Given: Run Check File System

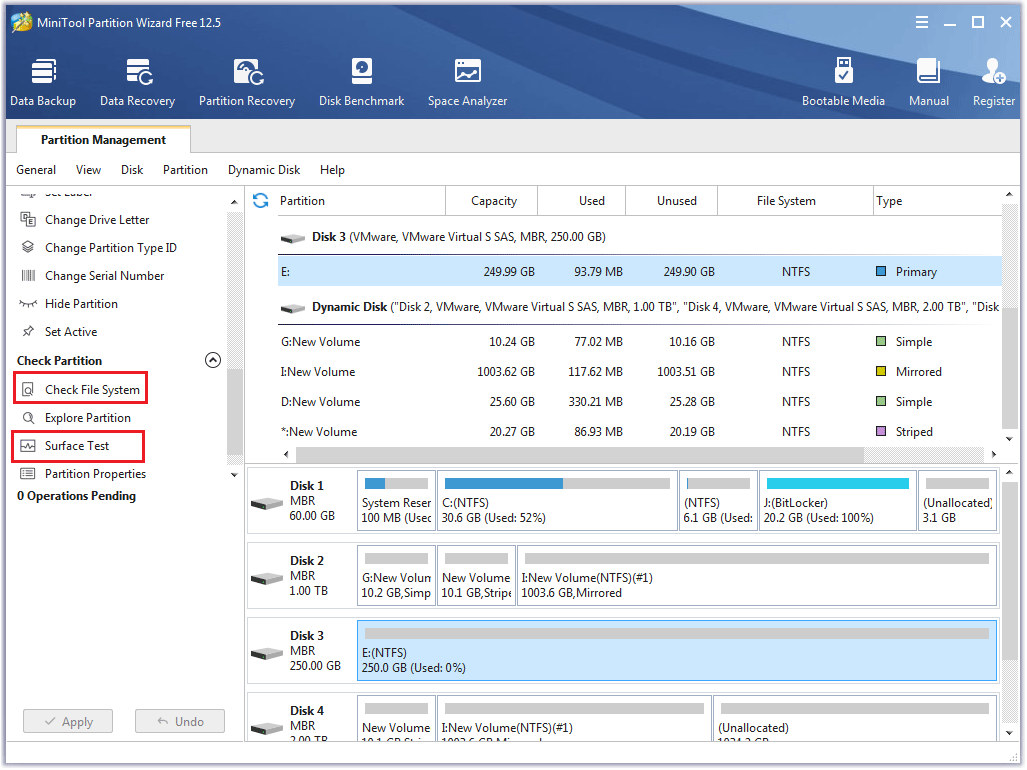Looking at the screenshot, I should click(81, 390).
